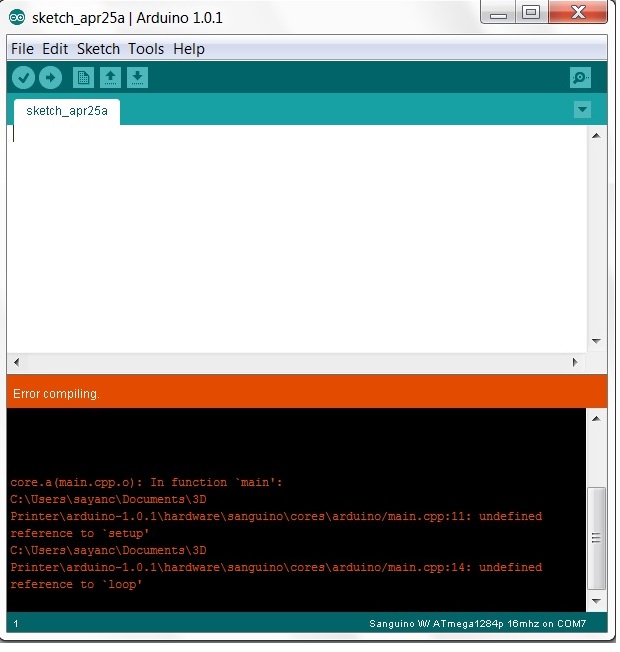The height and width of the screenshot is (652, 620).
Task: Click the horizontal scrollbar right arrow
Action: (x=575, y=362)
